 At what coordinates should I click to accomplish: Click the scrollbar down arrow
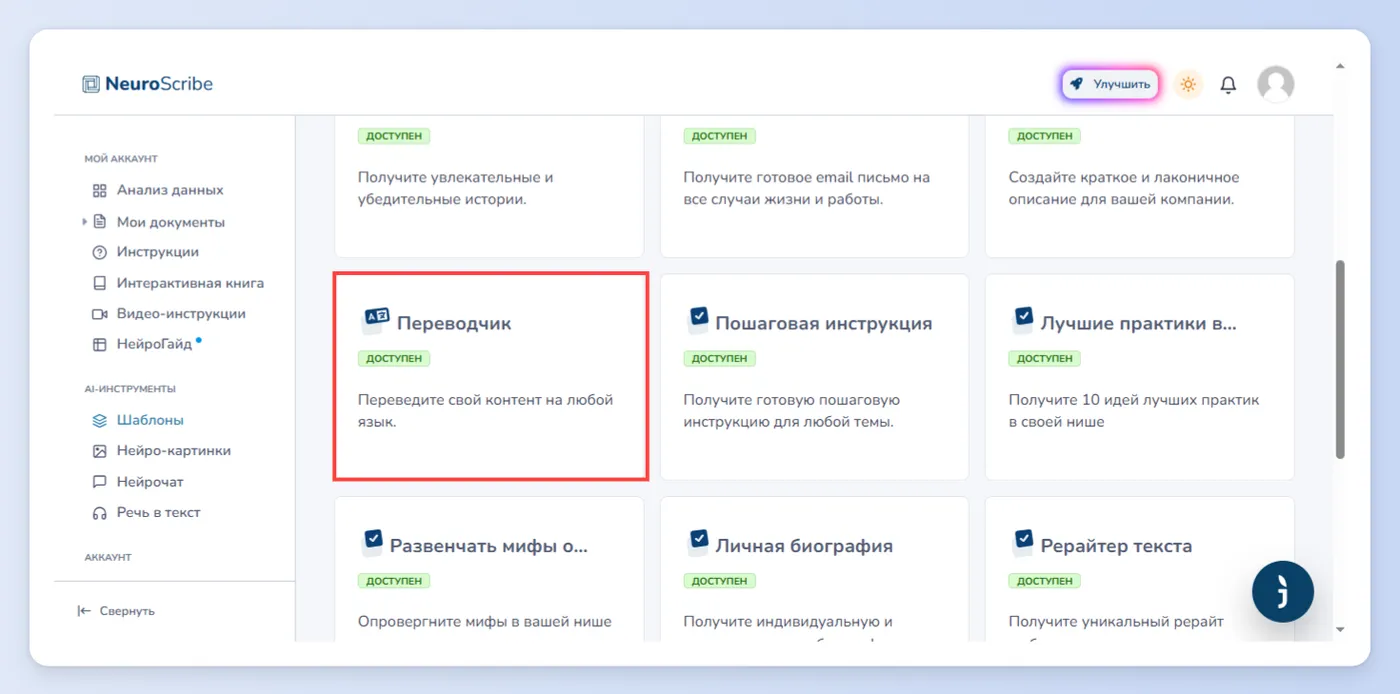(1340, 630)
